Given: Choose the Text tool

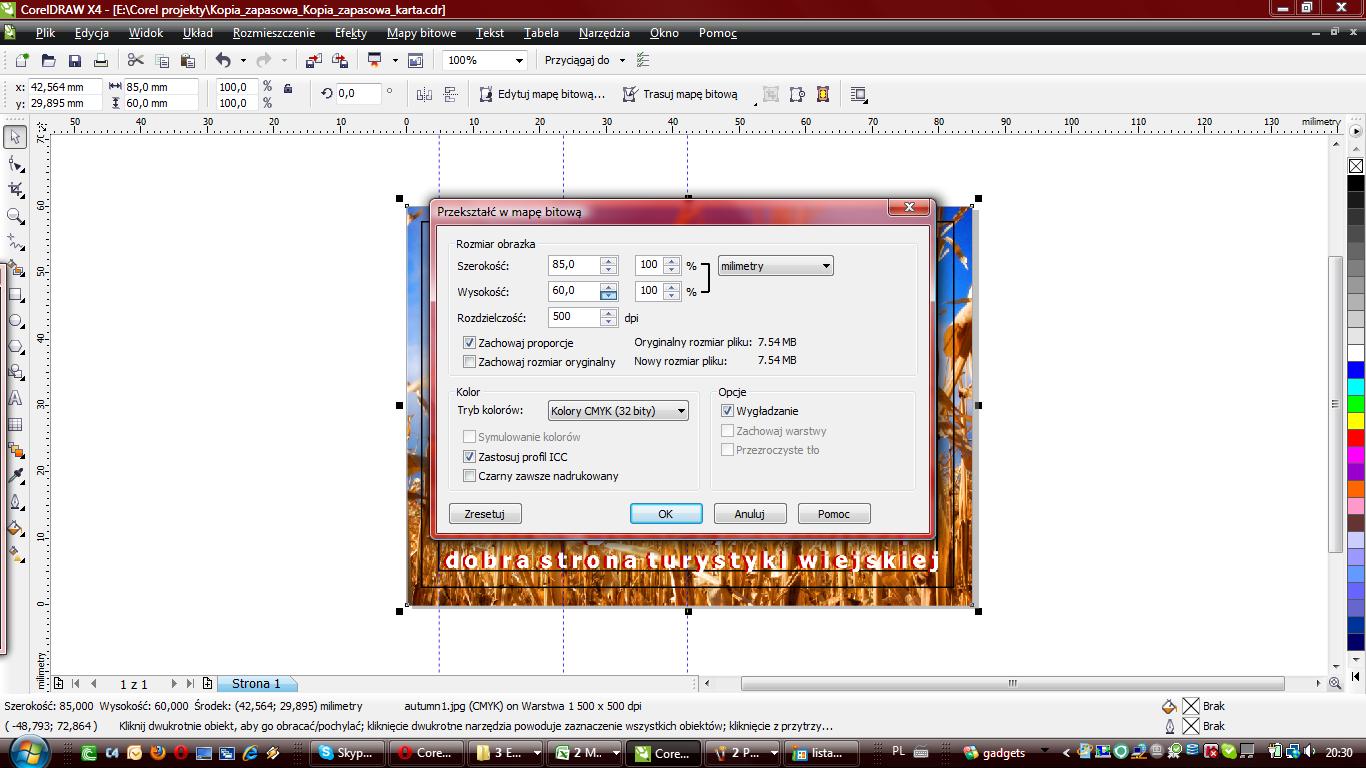Looking at the screenshot, I should point(15,398).
